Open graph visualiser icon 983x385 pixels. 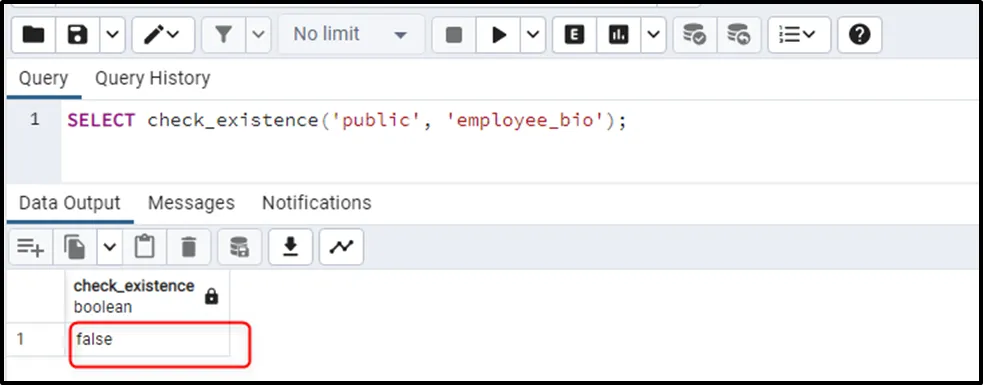[342, 247]
